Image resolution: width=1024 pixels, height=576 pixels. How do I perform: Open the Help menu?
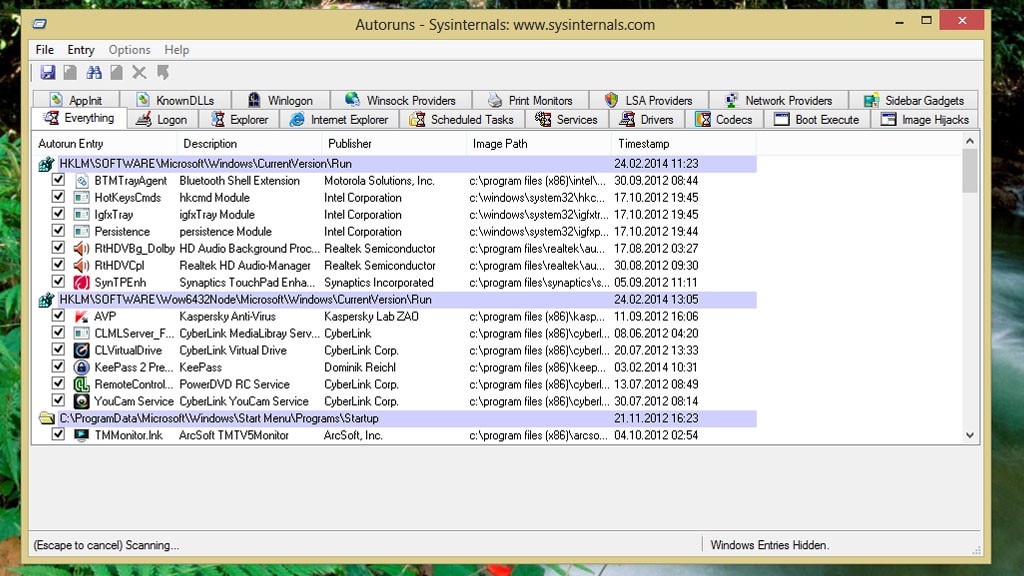[176, 50]
